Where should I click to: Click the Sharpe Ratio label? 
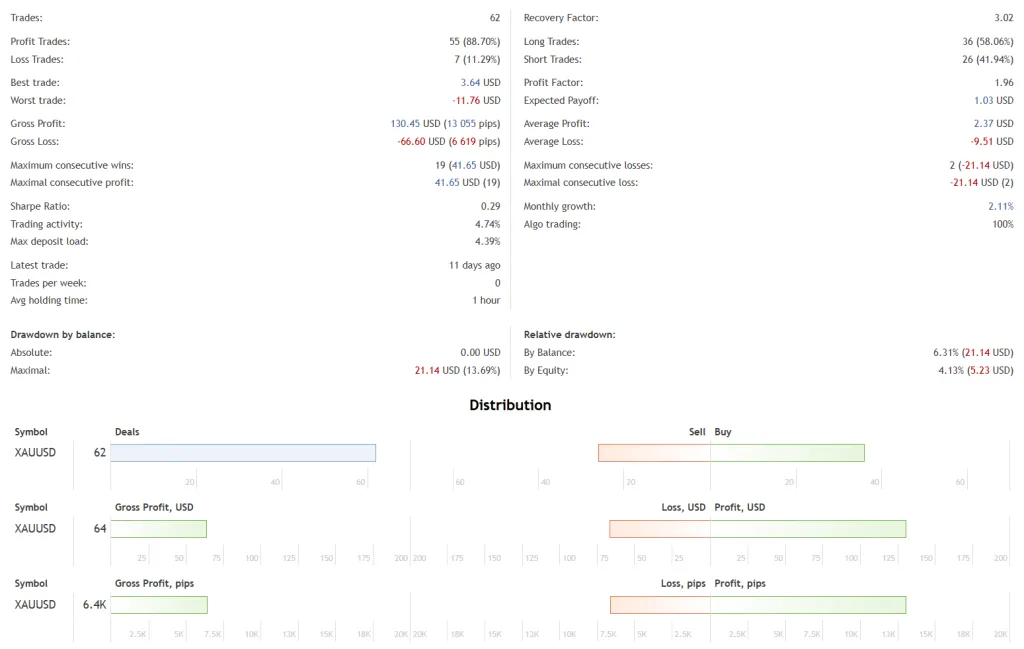40,206
